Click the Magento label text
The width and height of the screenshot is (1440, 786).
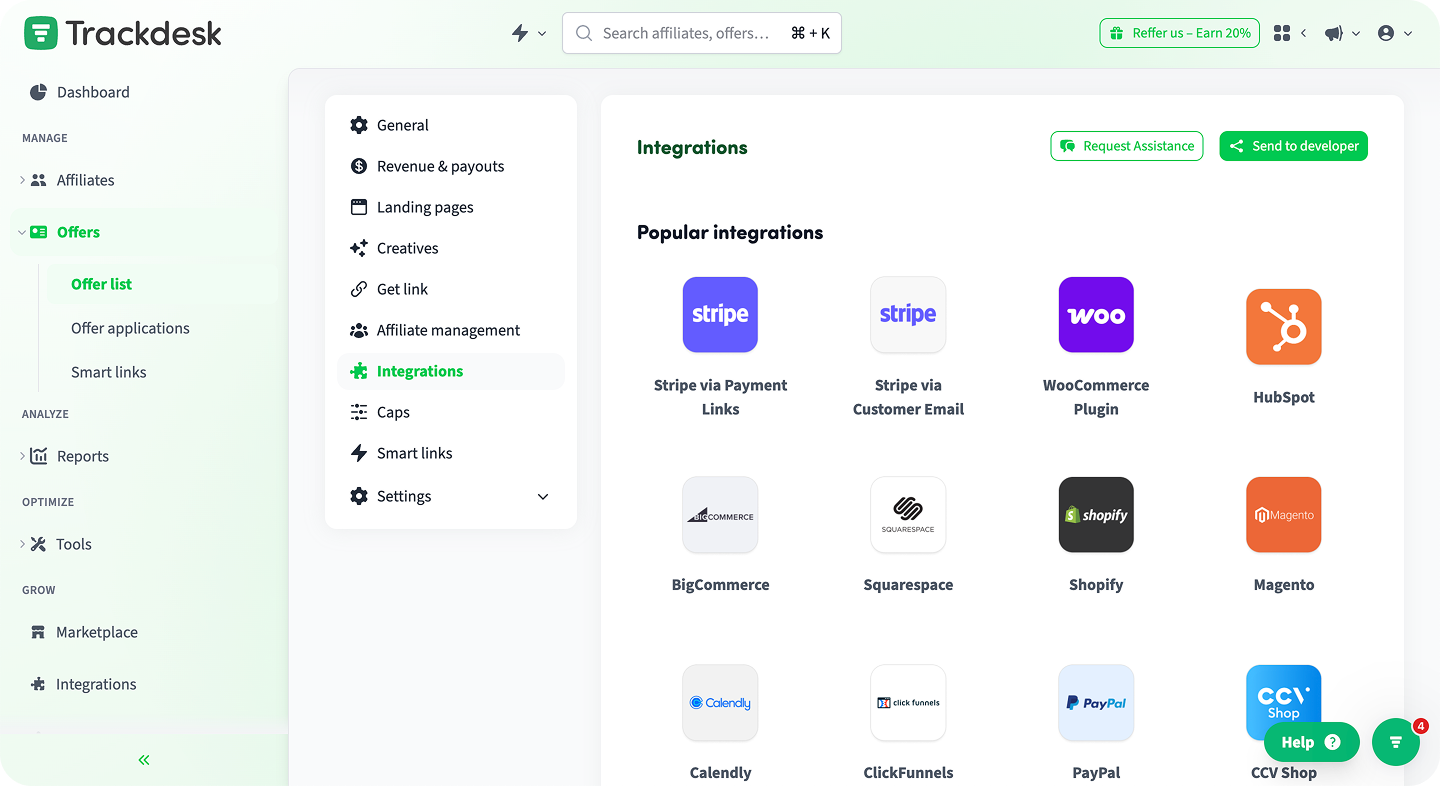(x=1284, y=585)
